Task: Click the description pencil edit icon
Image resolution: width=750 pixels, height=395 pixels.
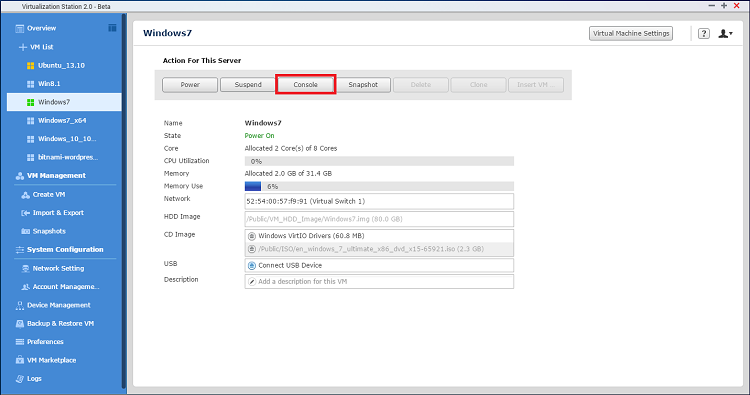Action: (x=252, y=282)
